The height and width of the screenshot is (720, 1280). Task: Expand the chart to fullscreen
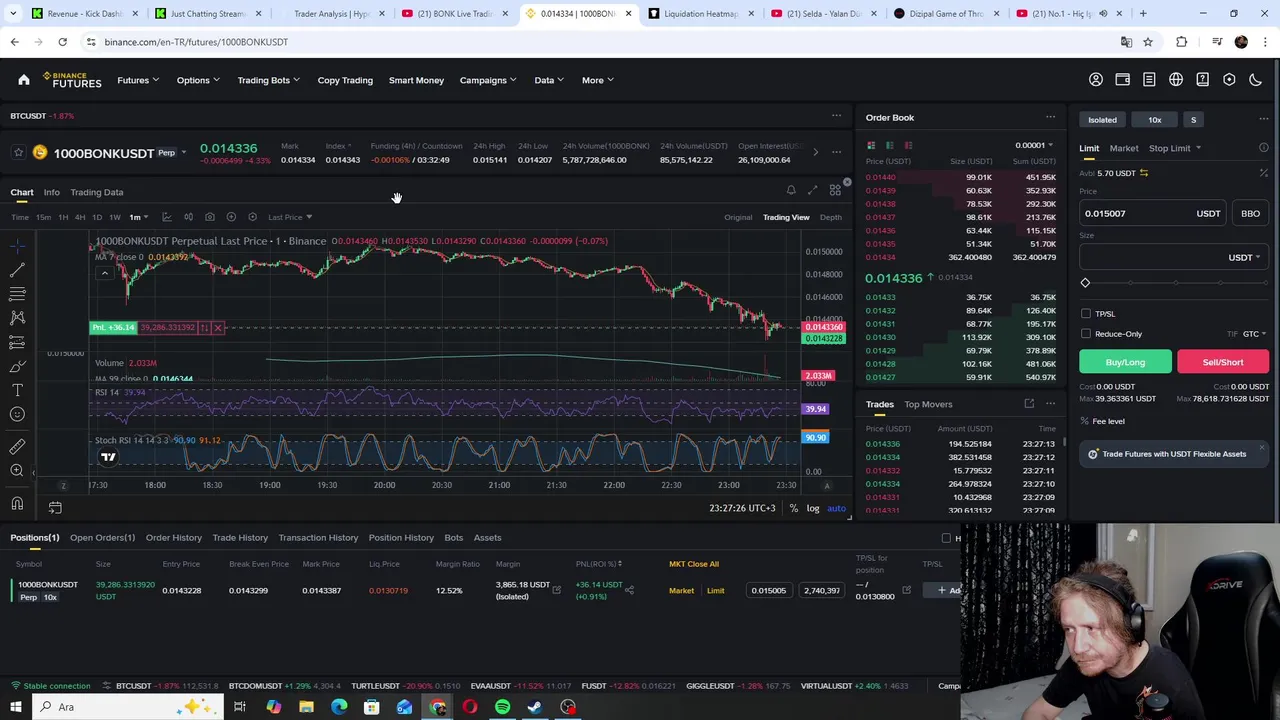pos(813,190)
